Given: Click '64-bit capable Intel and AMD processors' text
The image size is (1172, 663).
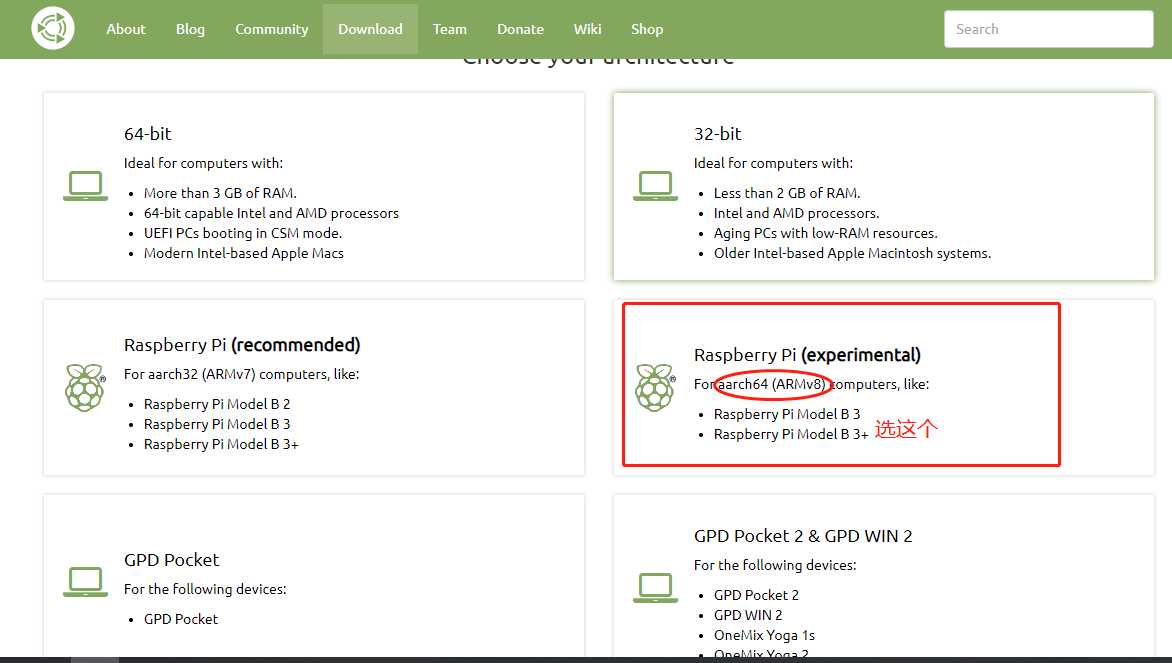Looking at the screenshot, I should coord(271,213).
